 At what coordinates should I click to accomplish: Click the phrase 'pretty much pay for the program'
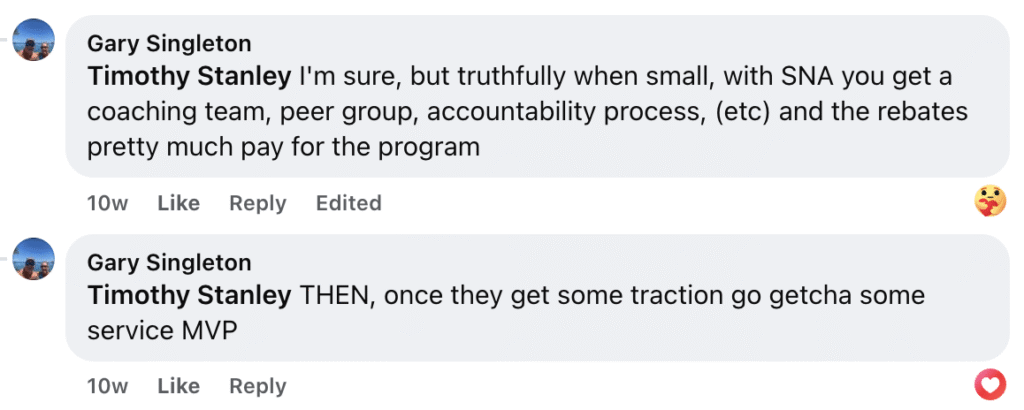pyautogui.click(x=284, y=147)
